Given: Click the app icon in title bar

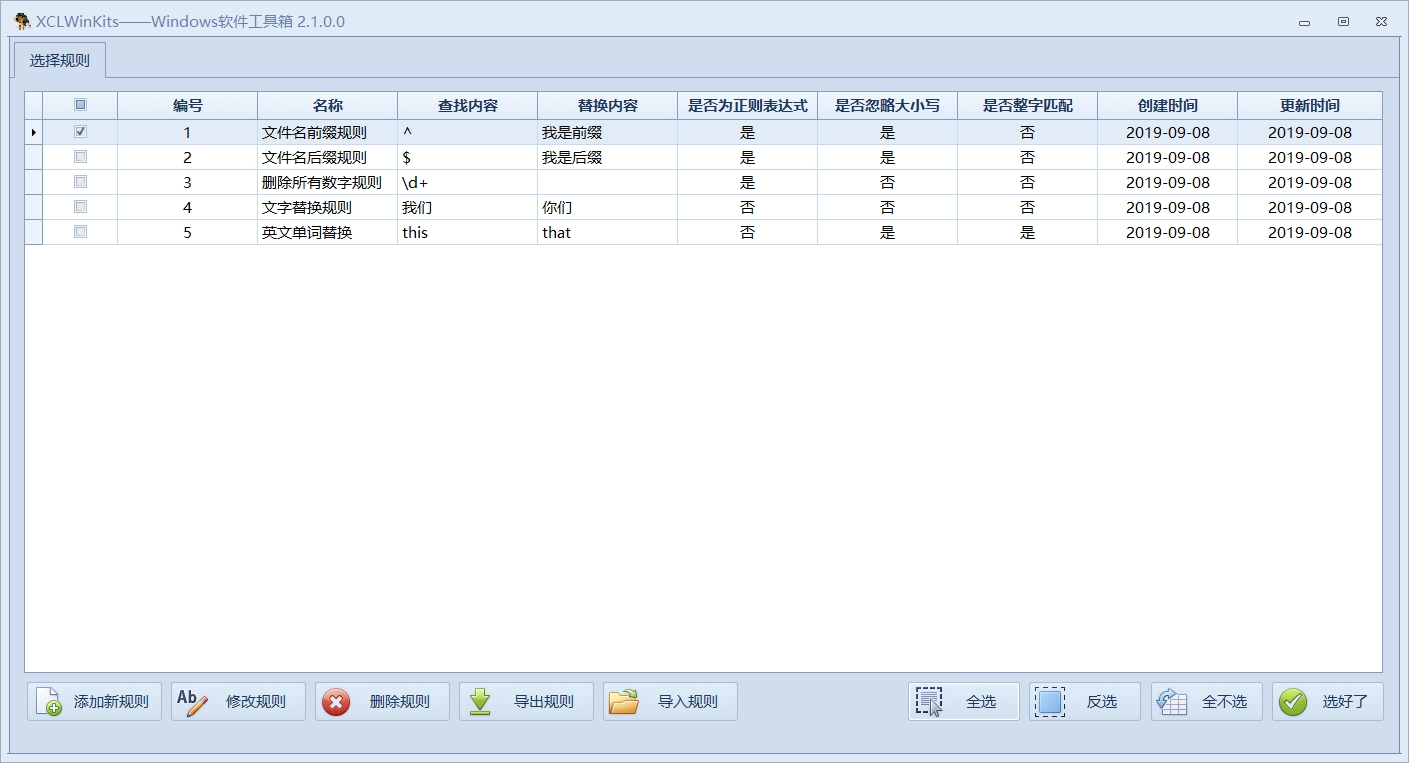Looking at the screenshot, I should pyautogui.click(x=22, y=21).
